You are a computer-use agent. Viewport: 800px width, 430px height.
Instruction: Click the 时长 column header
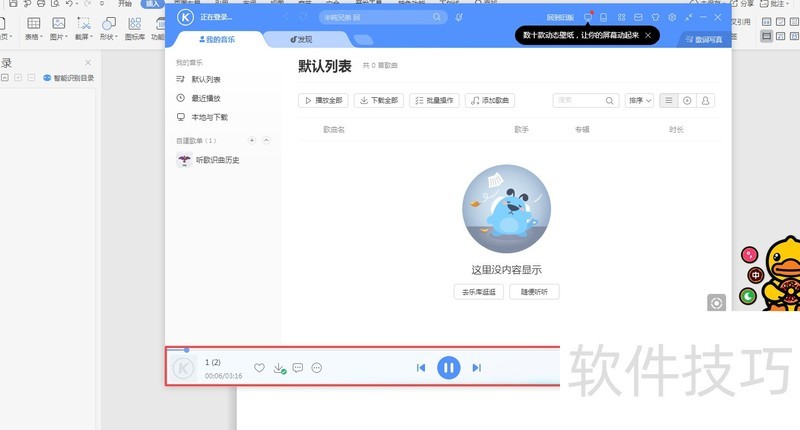pyautogui.click(x=677, y=130)
